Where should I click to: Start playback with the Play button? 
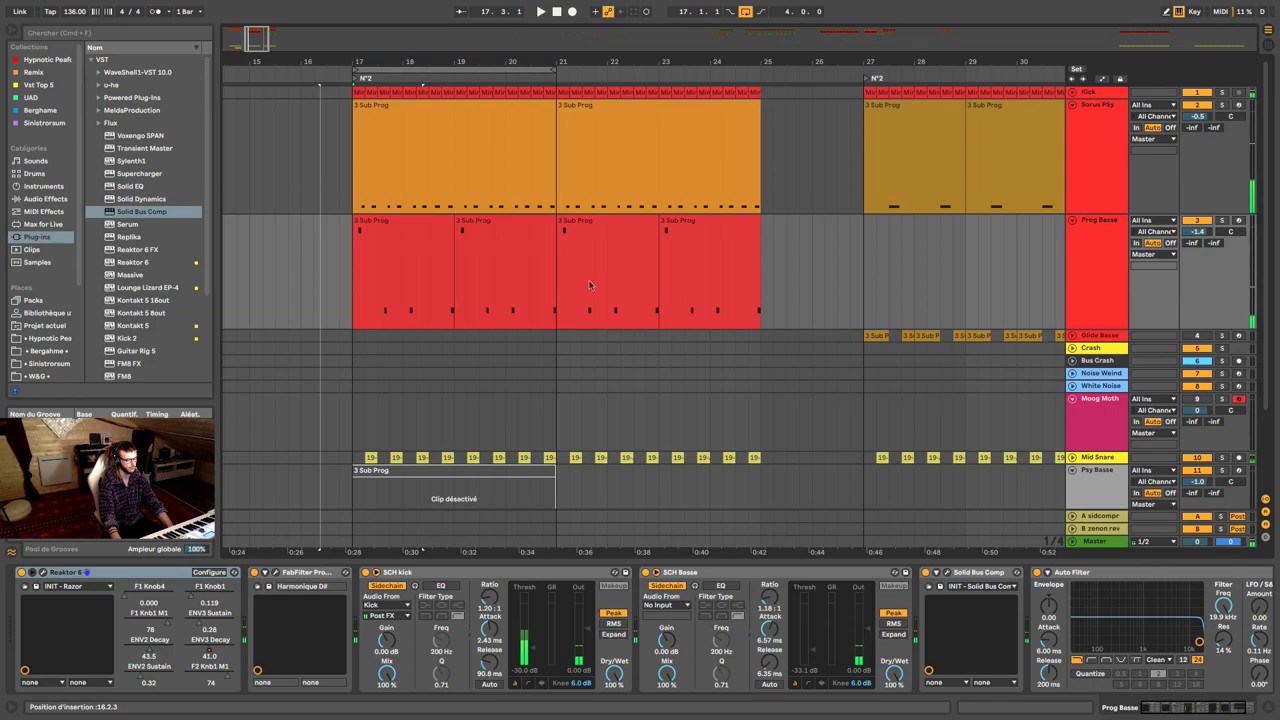541,12
